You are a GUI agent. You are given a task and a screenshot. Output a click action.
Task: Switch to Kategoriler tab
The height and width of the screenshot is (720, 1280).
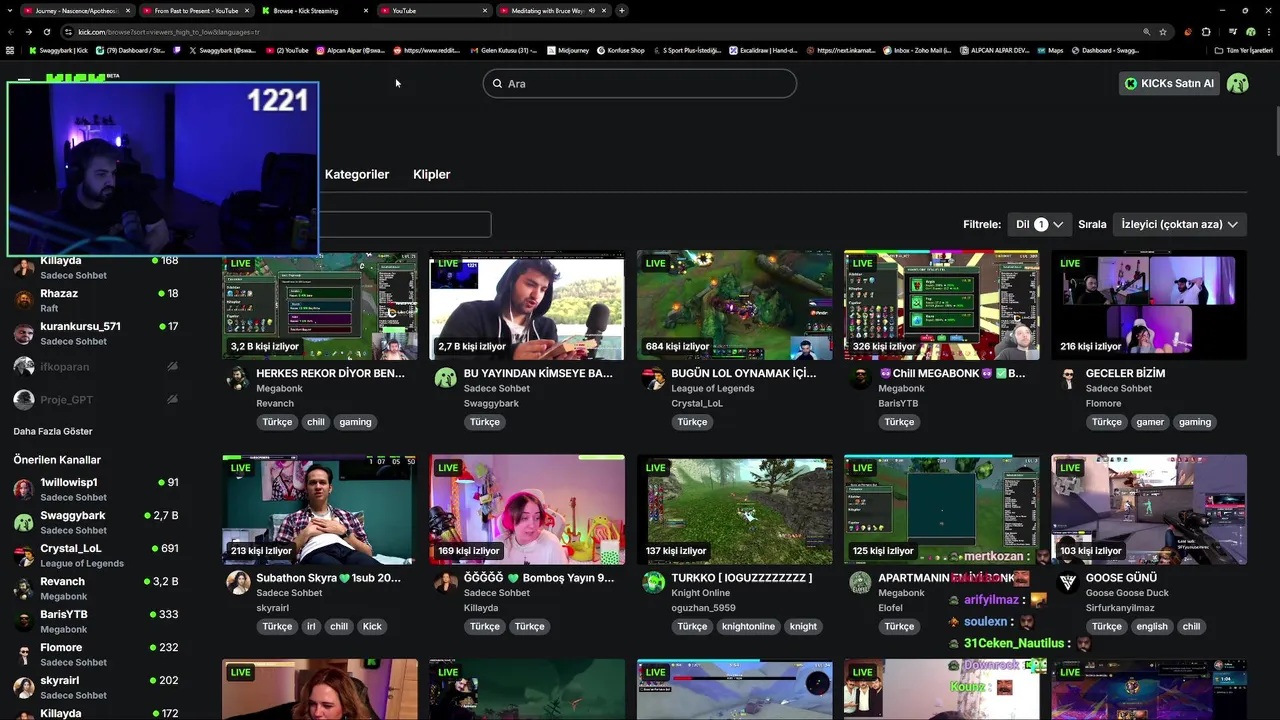(357, 174)
